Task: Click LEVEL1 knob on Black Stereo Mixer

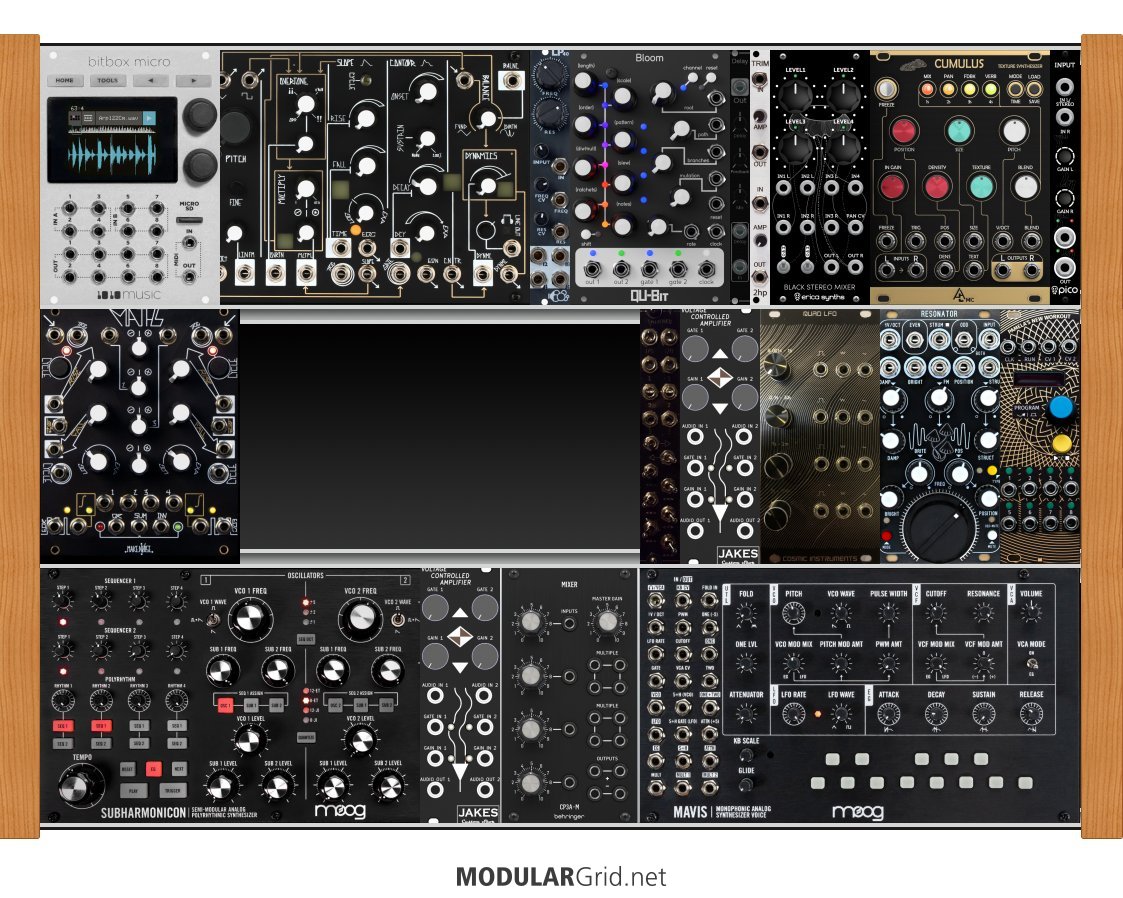Action: coord(796,95)
